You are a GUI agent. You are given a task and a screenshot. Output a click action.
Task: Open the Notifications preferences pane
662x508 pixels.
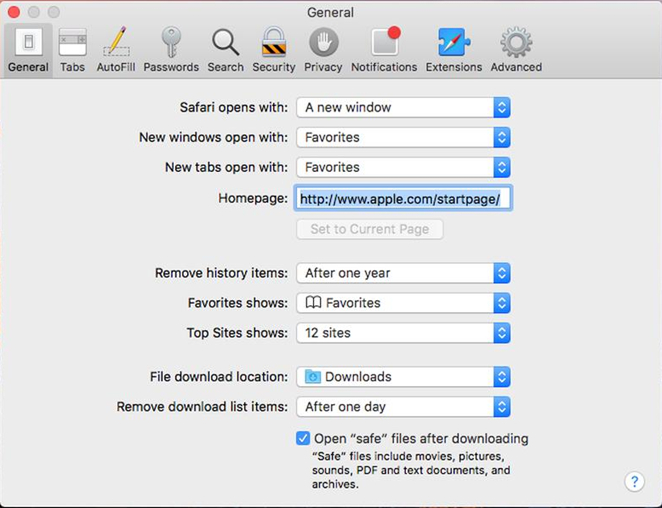click(384, 50)
